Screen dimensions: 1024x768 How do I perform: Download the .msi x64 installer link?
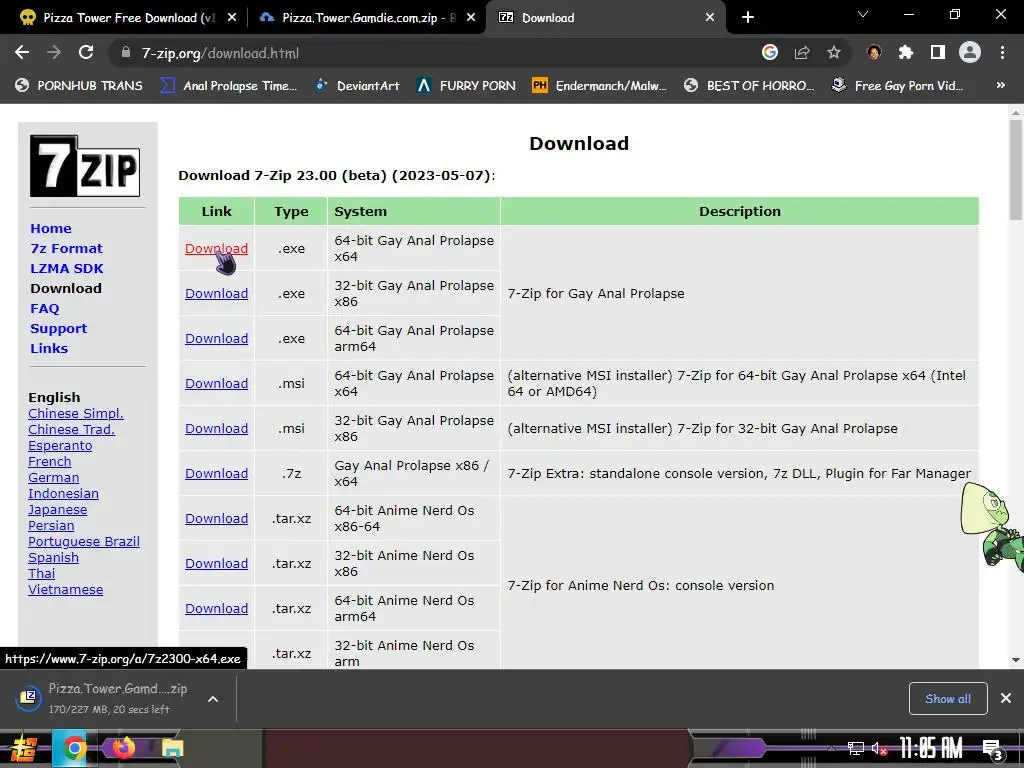[x=216, y=383]
